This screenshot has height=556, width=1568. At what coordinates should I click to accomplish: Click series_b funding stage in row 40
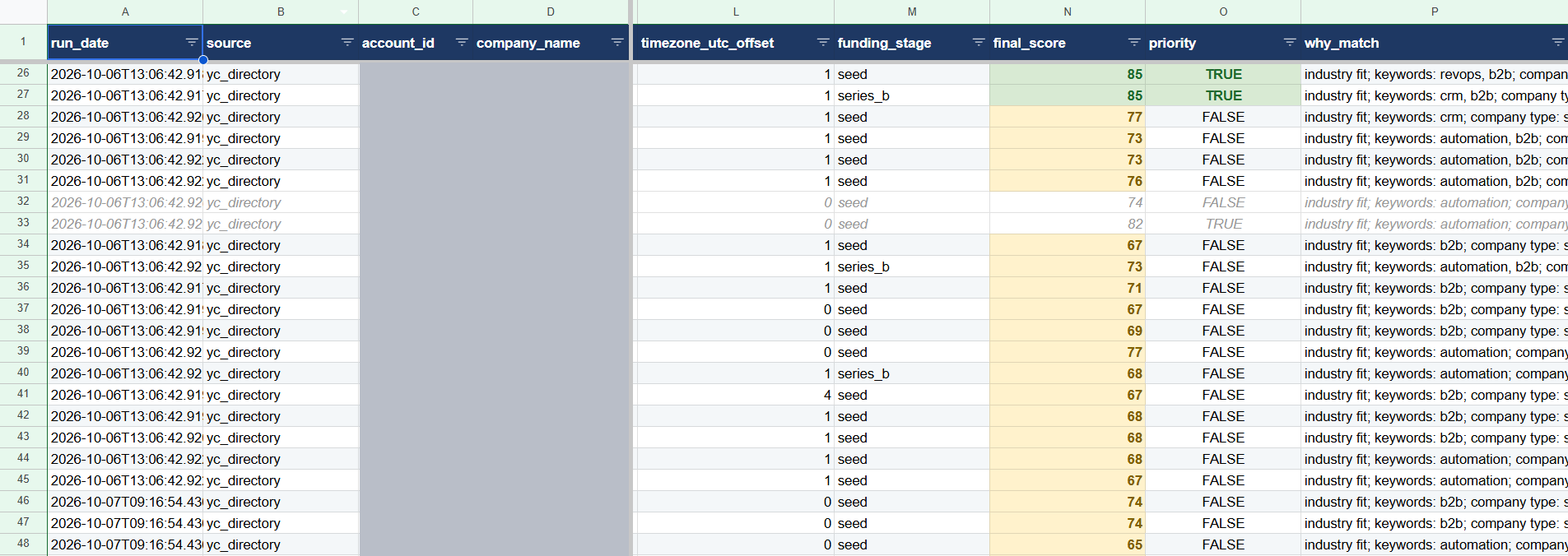(x=912, y=373)
